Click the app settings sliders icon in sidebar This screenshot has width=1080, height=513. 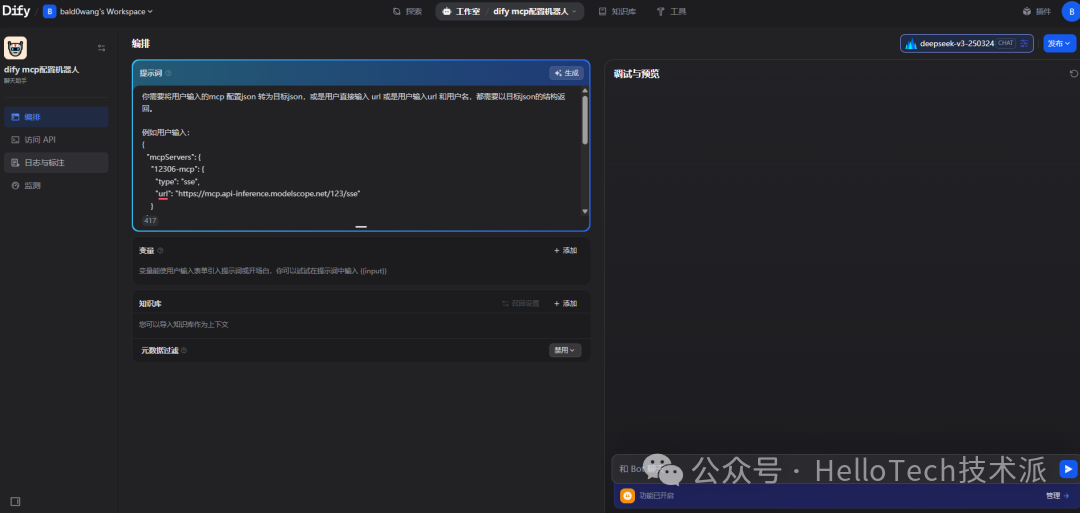102,48
